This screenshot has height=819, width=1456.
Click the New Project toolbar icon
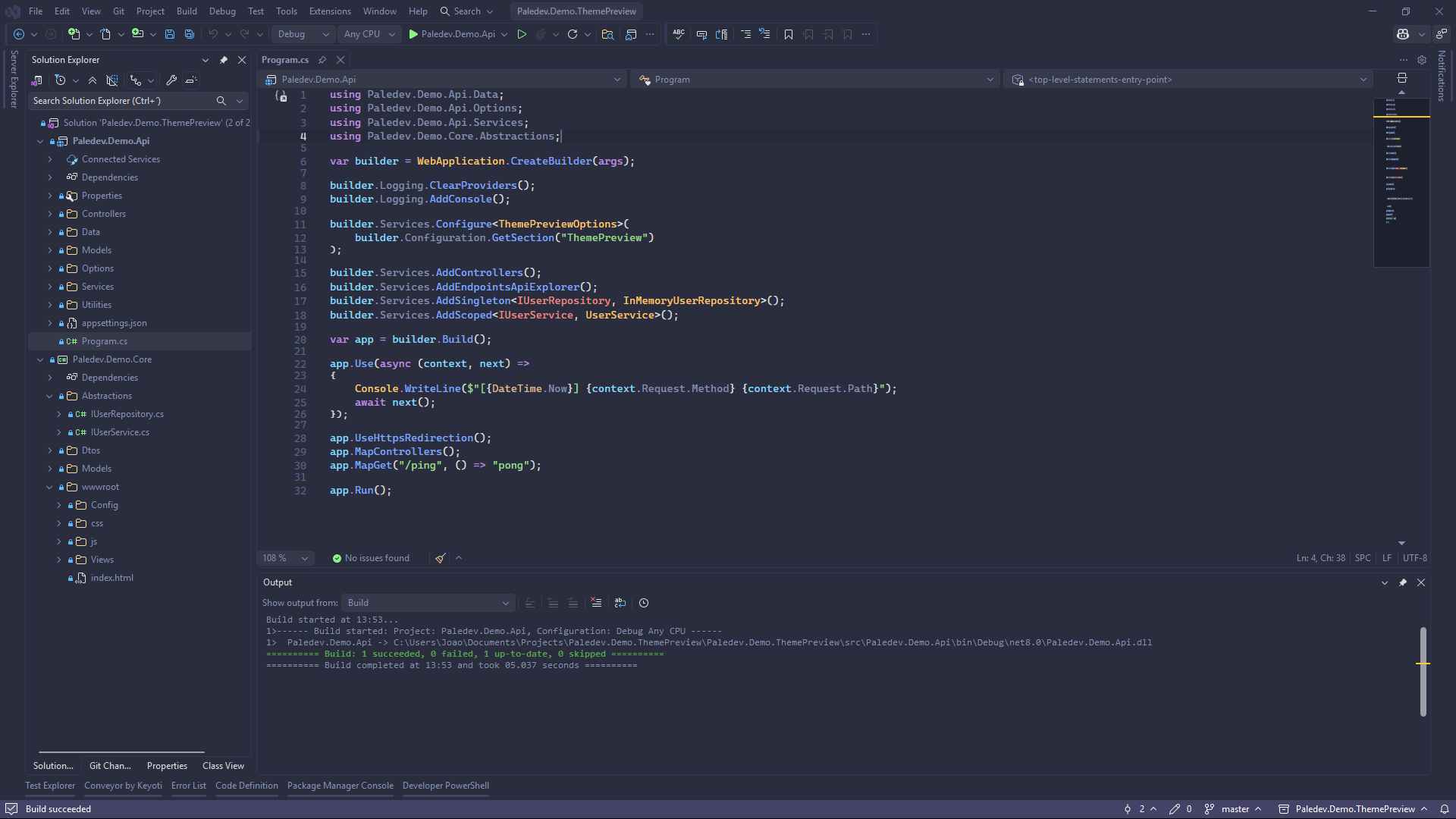[x=74, y=34]
